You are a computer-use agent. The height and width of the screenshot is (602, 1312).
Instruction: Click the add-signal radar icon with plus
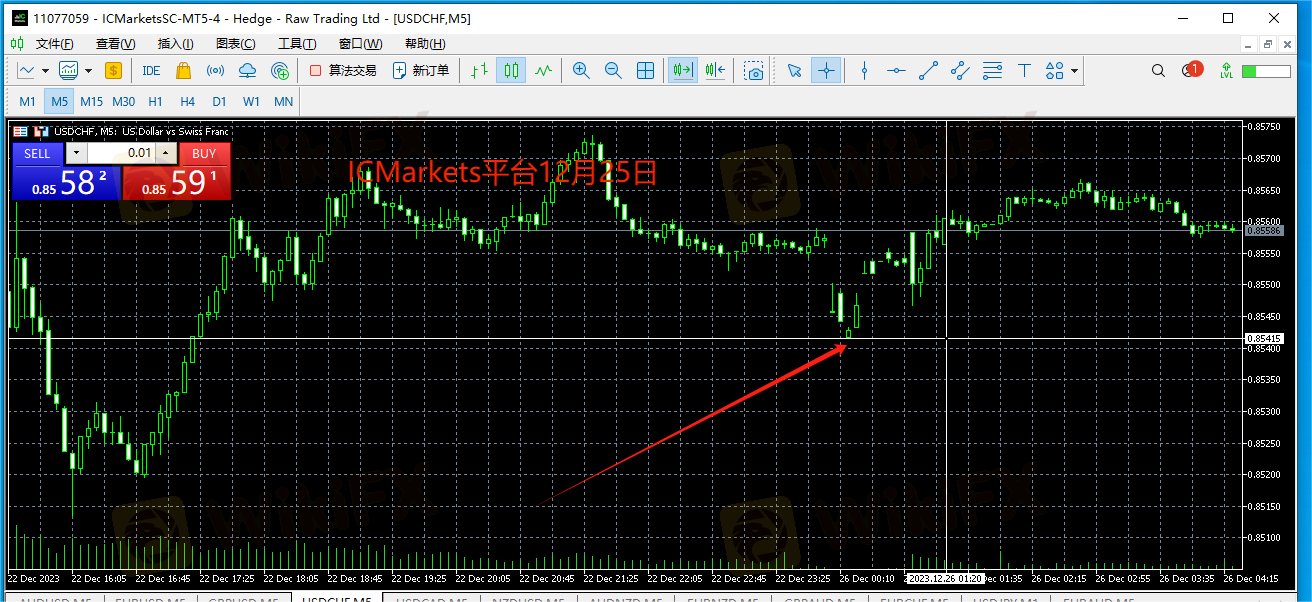(x=280, y=70)
